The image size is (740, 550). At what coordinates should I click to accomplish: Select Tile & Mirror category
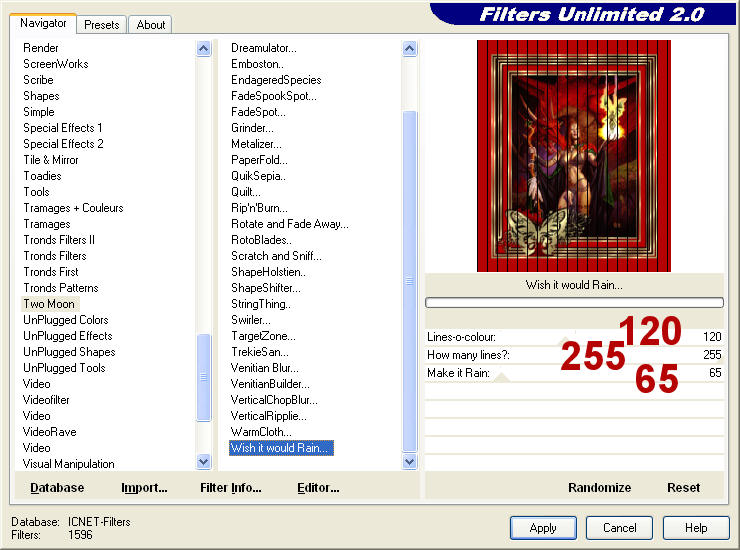(x=51, y=160)
